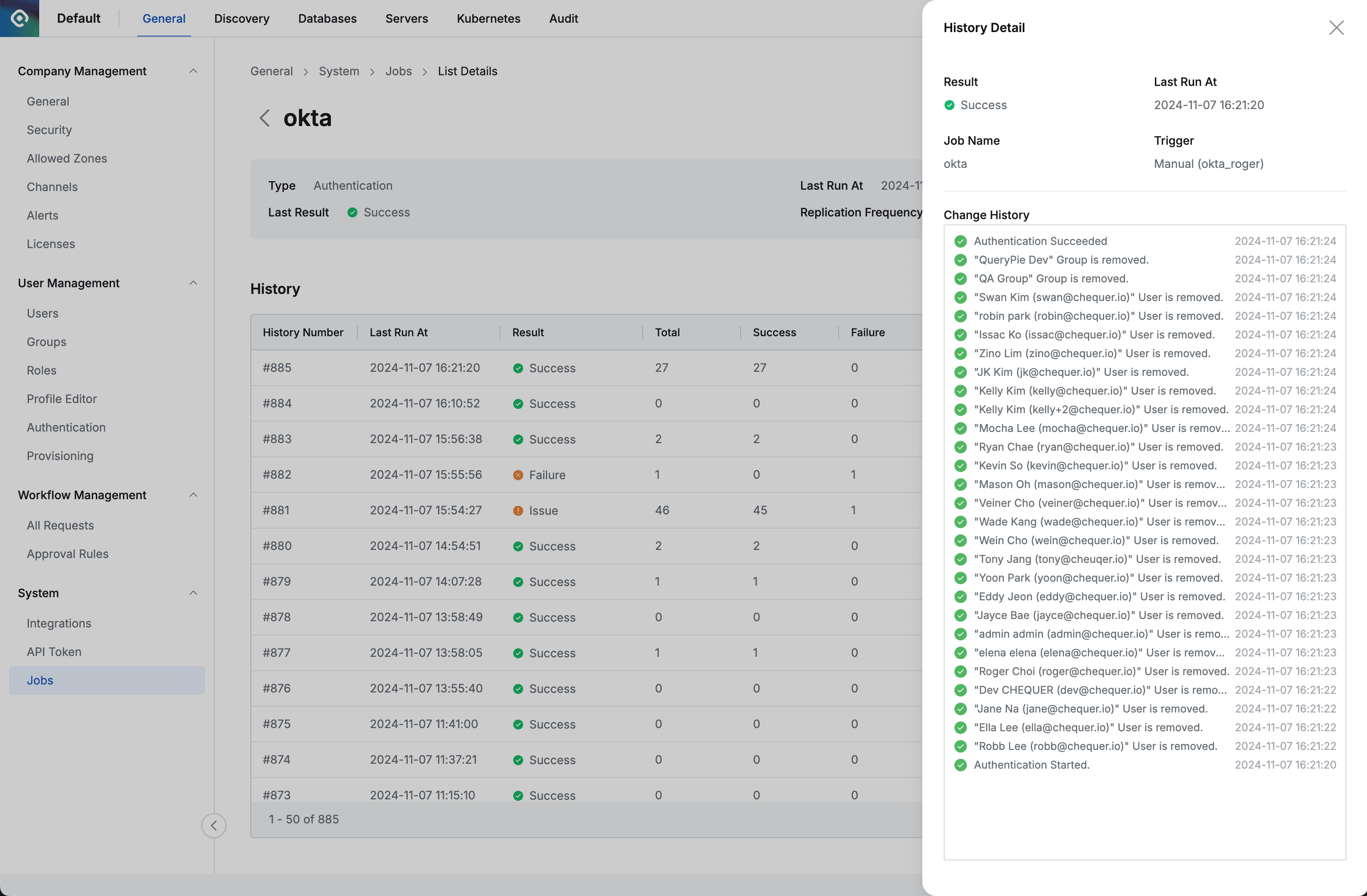
Task: Open the Kubernetes tab
Action: pyautogui.click(x=488, y=18)
